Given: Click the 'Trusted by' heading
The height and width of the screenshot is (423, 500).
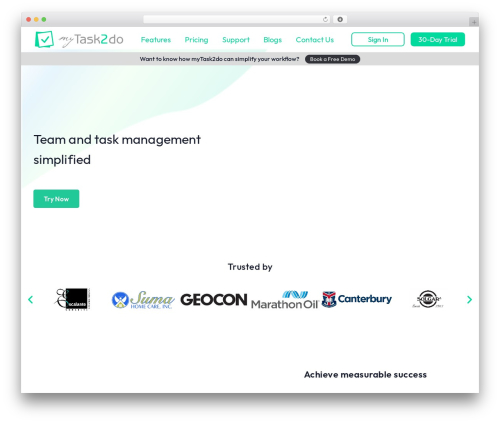Looking at the screenshot, I should pos(250,267).
